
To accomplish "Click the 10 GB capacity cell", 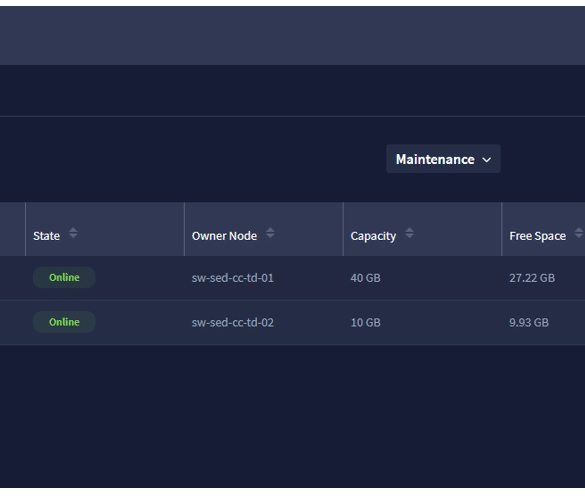I will pyautogui.click(x=365, y=322).
